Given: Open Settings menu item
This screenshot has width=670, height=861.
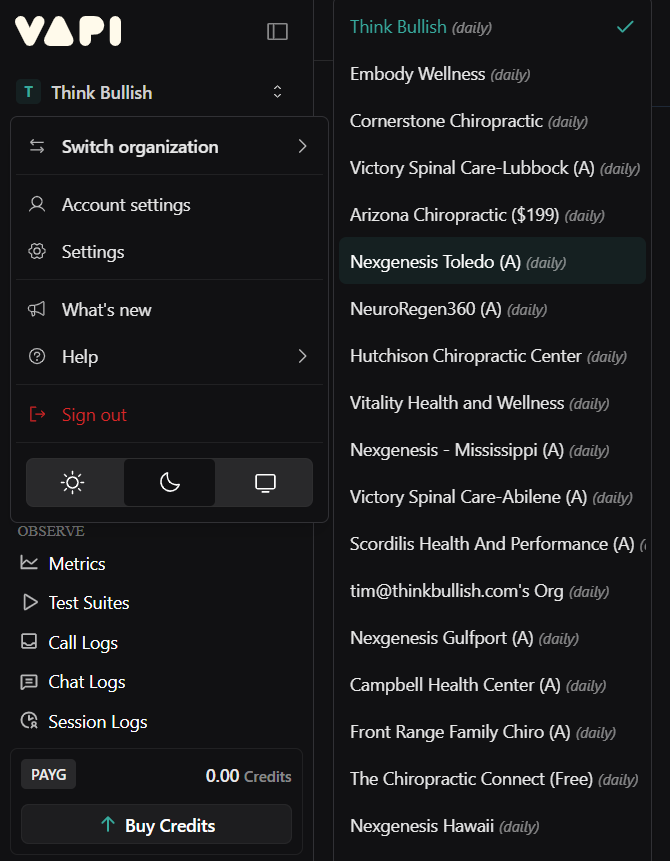Looking at the screenshot, I should click(x=169, y=251).
